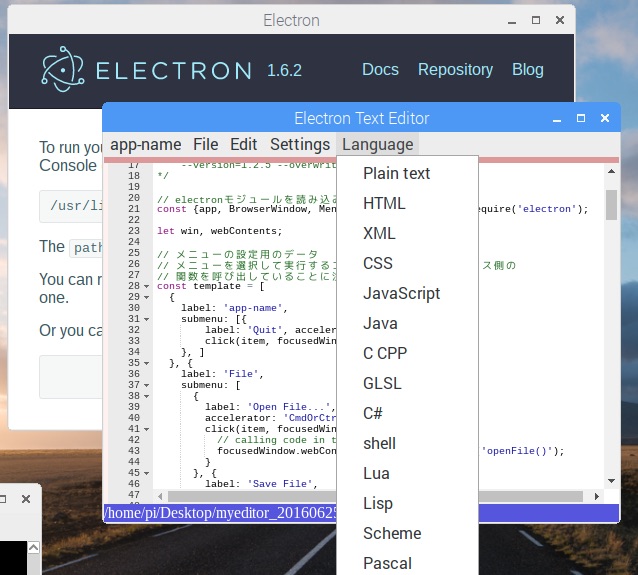Screen dimensions: 638x575
Task: Open the Blog link in Electron window
Action: tap(527, 70)
